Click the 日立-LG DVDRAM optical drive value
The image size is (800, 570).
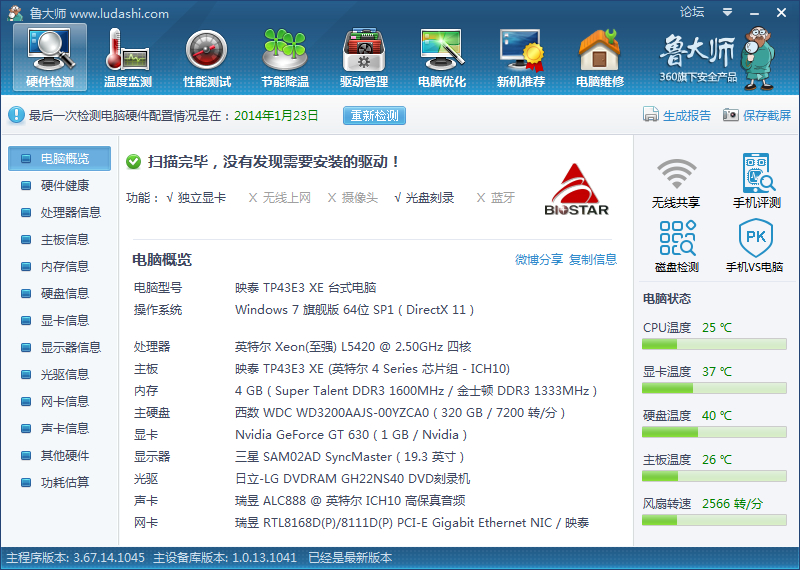tap(353, 479)
